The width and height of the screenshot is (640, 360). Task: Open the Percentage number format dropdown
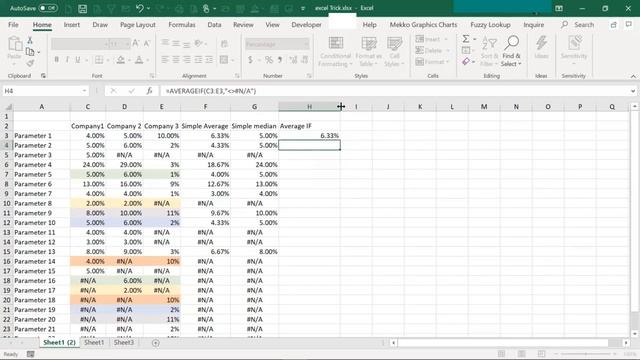pos(306,44)
